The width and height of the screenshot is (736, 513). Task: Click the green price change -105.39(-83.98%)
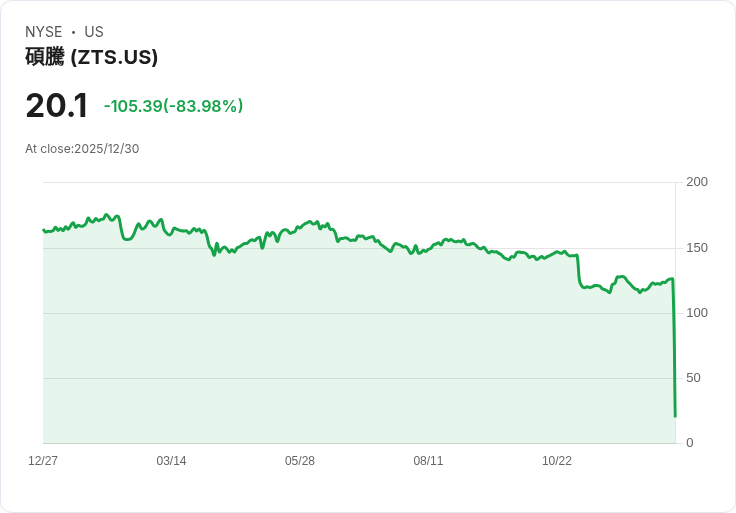[173, 106]
